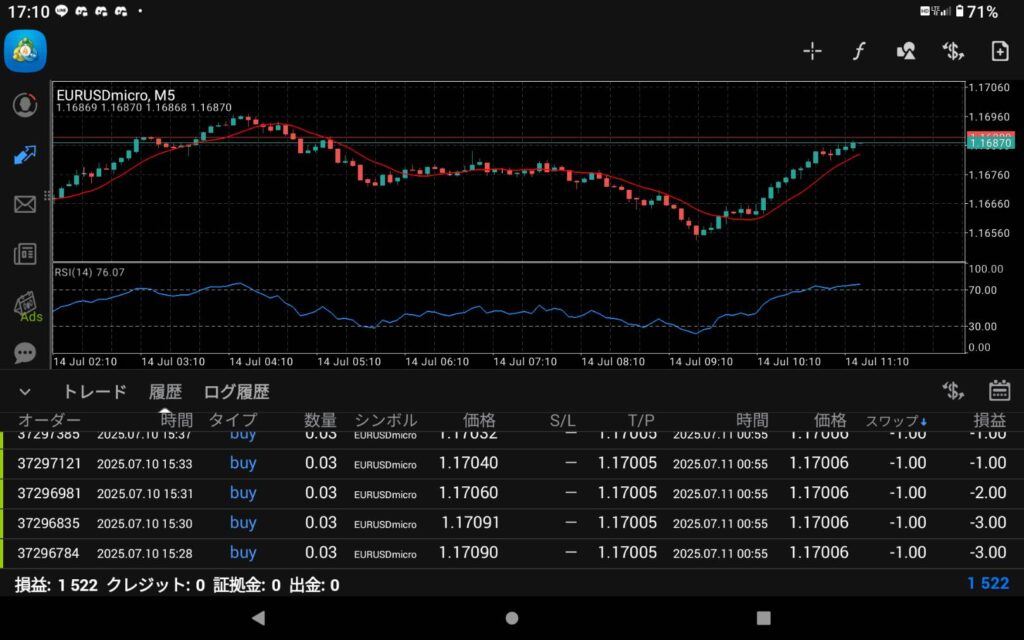
Task: Tap open time 2025.07.10 15:33
Action: [x=144, y=464]
